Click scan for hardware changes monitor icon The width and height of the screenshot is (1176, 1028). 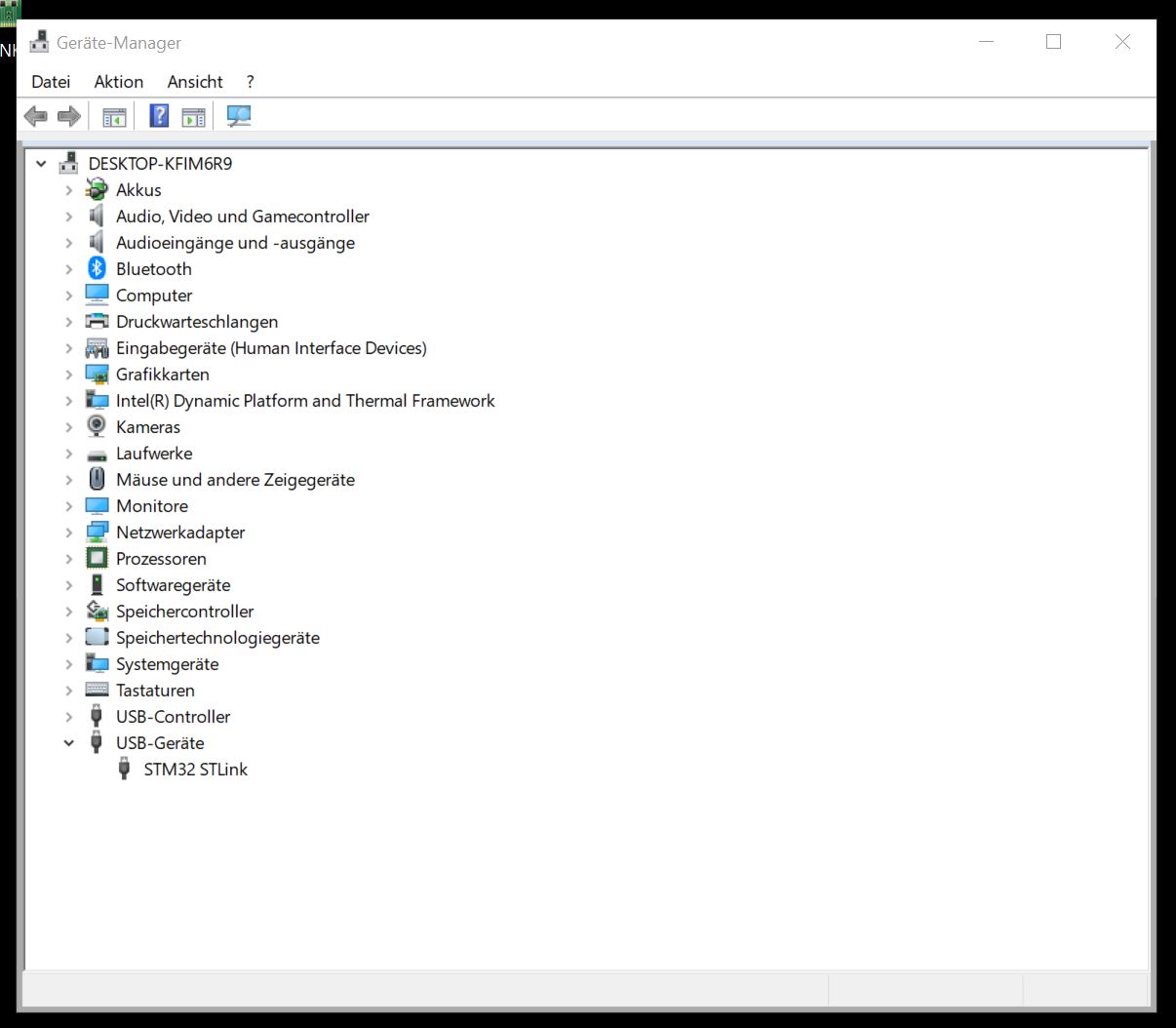coord(239,117)
